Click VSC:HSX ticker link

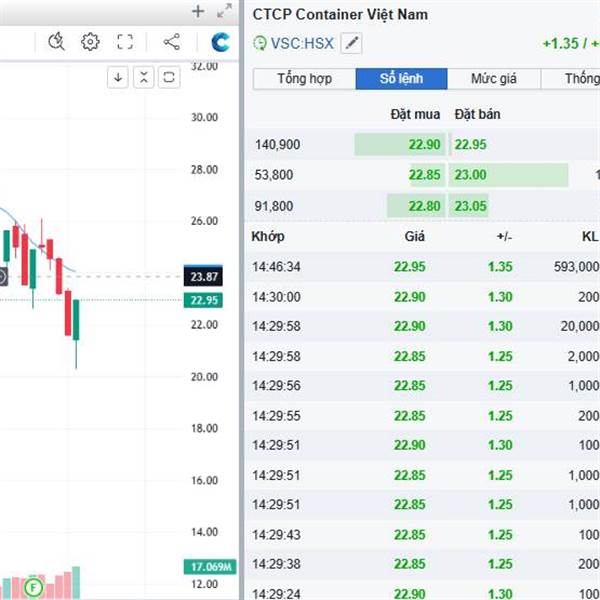tap(302, 43)
